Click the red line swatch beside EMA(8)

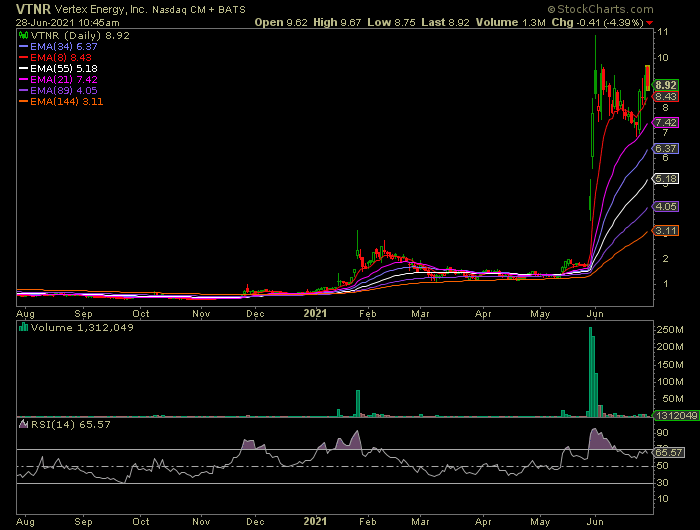coord(24,57)
